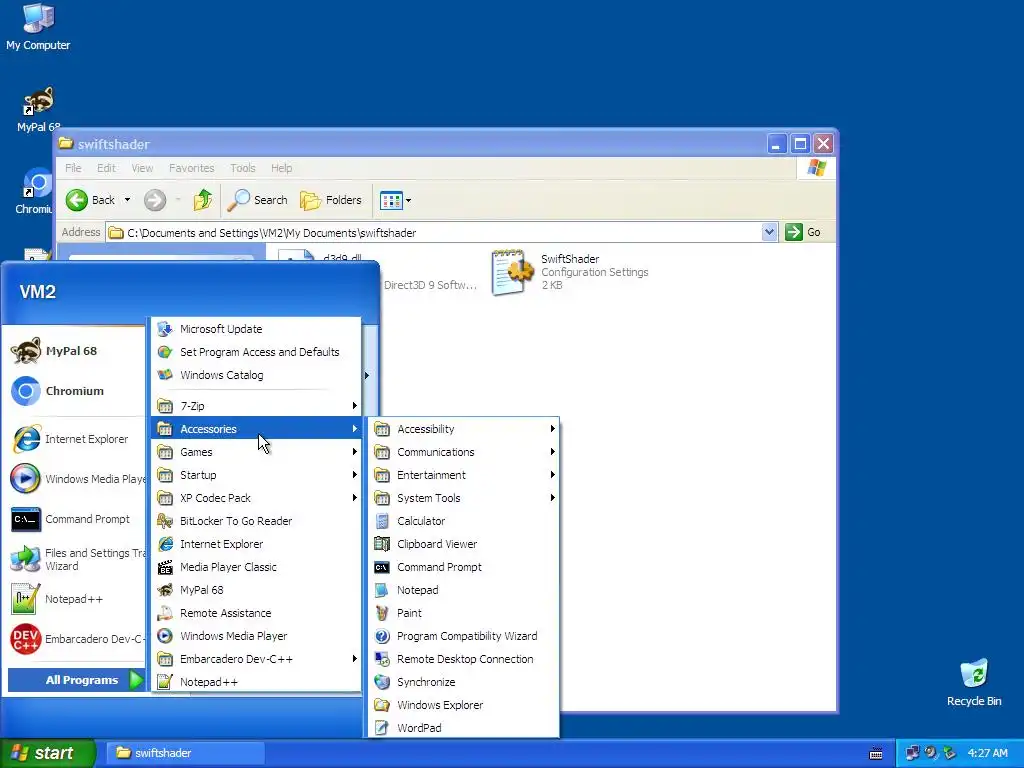The image size is (1024, 768).
Task: Open Embarcadero Dev-C++ in Start menu recent list
Action: (76, 639)
